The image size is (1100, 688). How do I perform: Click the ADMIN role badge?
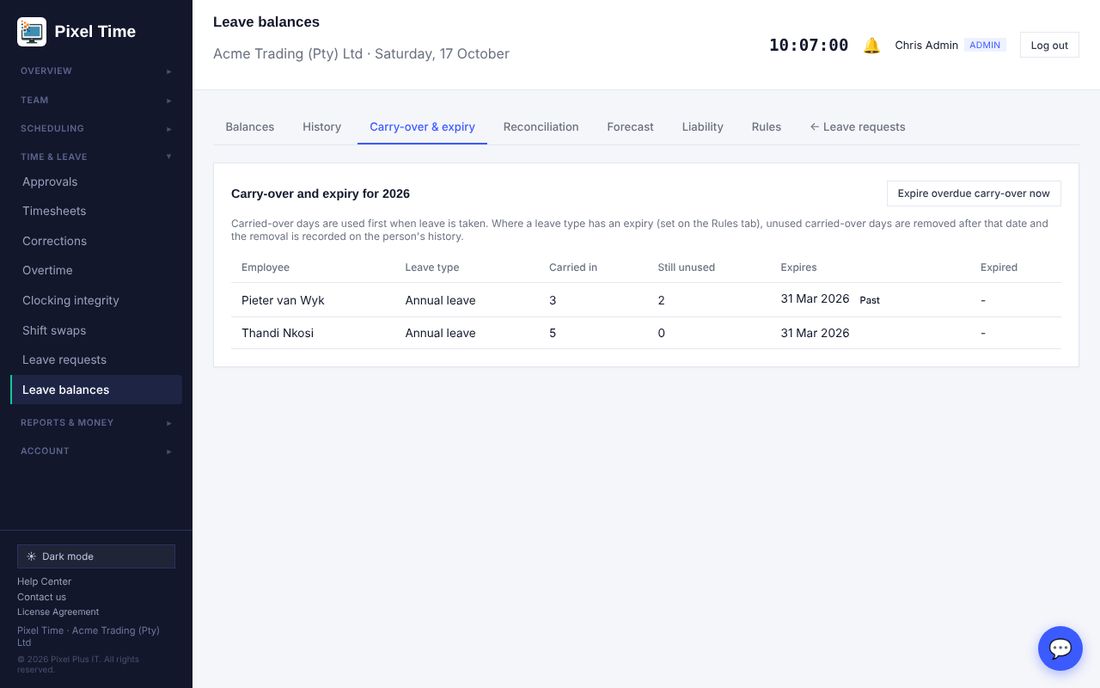[x=985, y=45]
